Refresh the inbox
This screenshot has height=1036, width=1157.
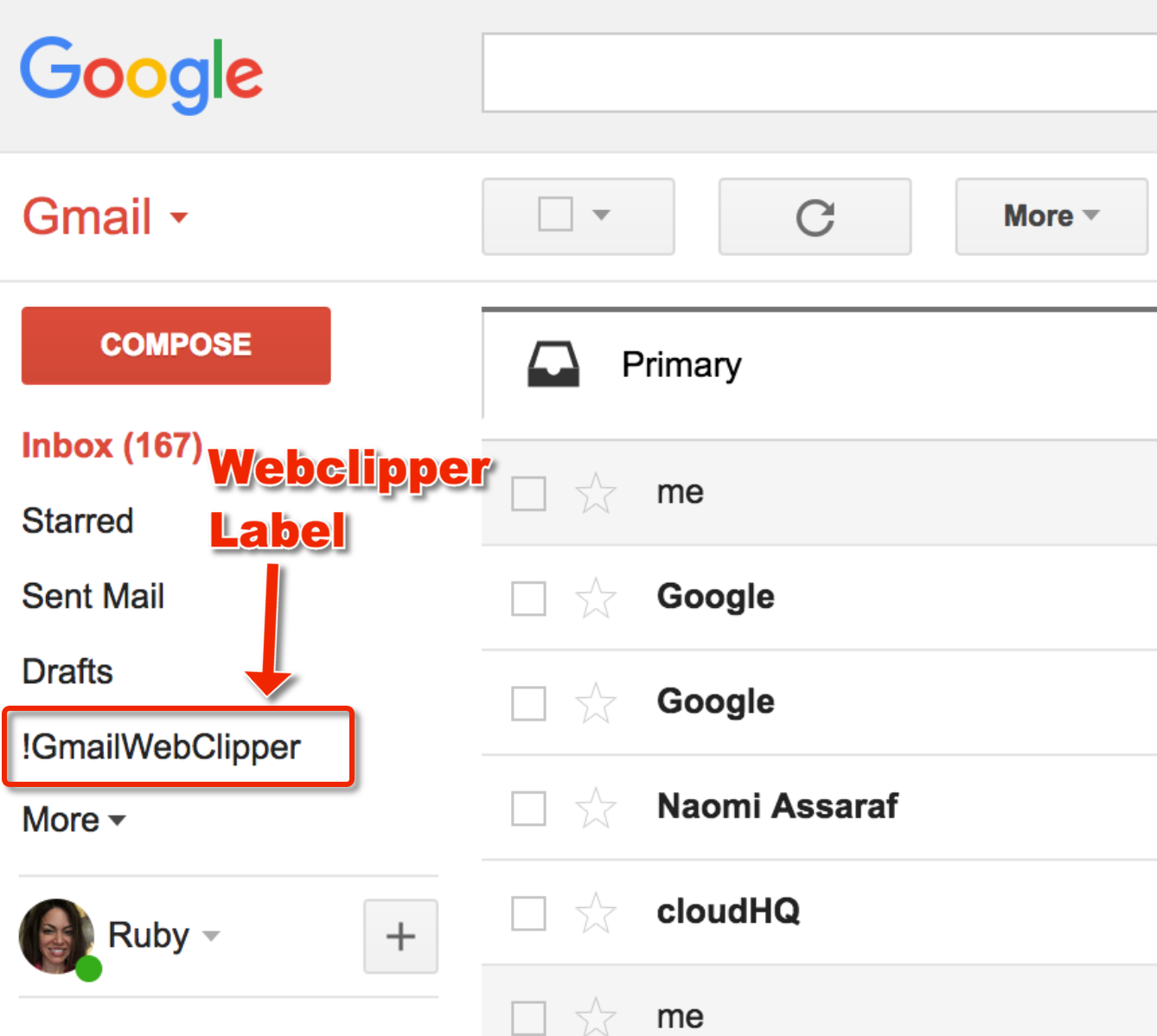pos(814,216)
